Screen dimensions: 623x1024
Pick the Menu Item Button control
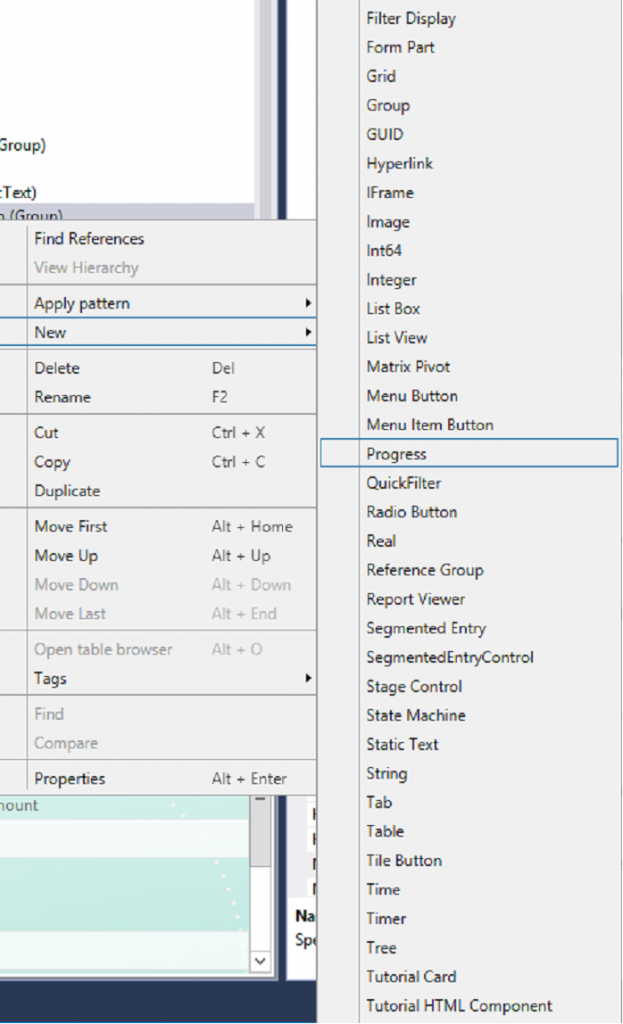429,425
